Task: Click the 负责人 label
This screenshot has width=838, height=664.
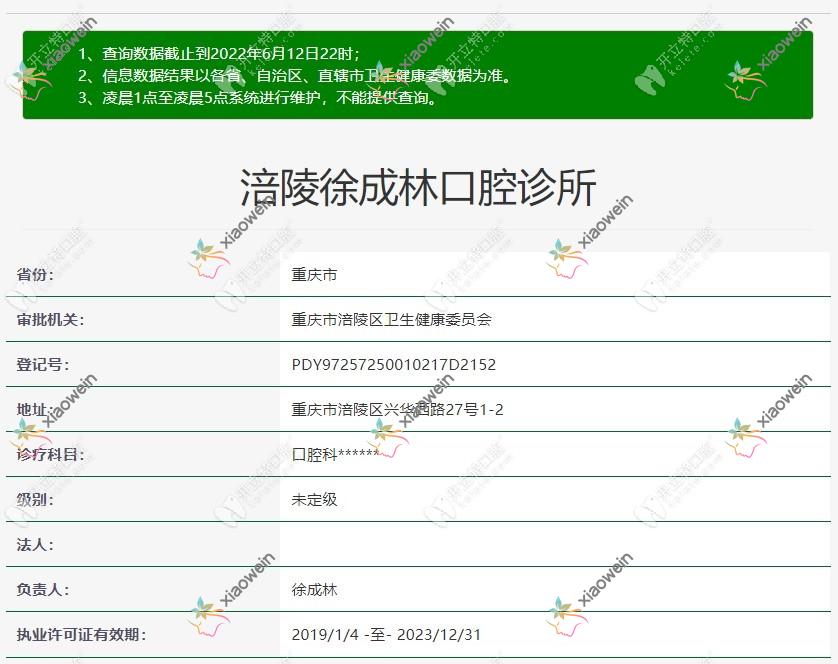Action: point(43,589)
